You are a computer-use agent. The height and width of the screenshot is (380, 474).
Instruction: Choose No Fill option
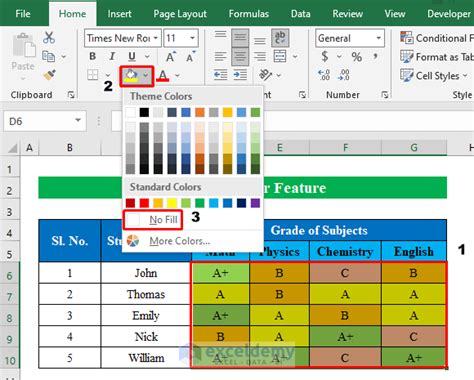tap(153, 220)
